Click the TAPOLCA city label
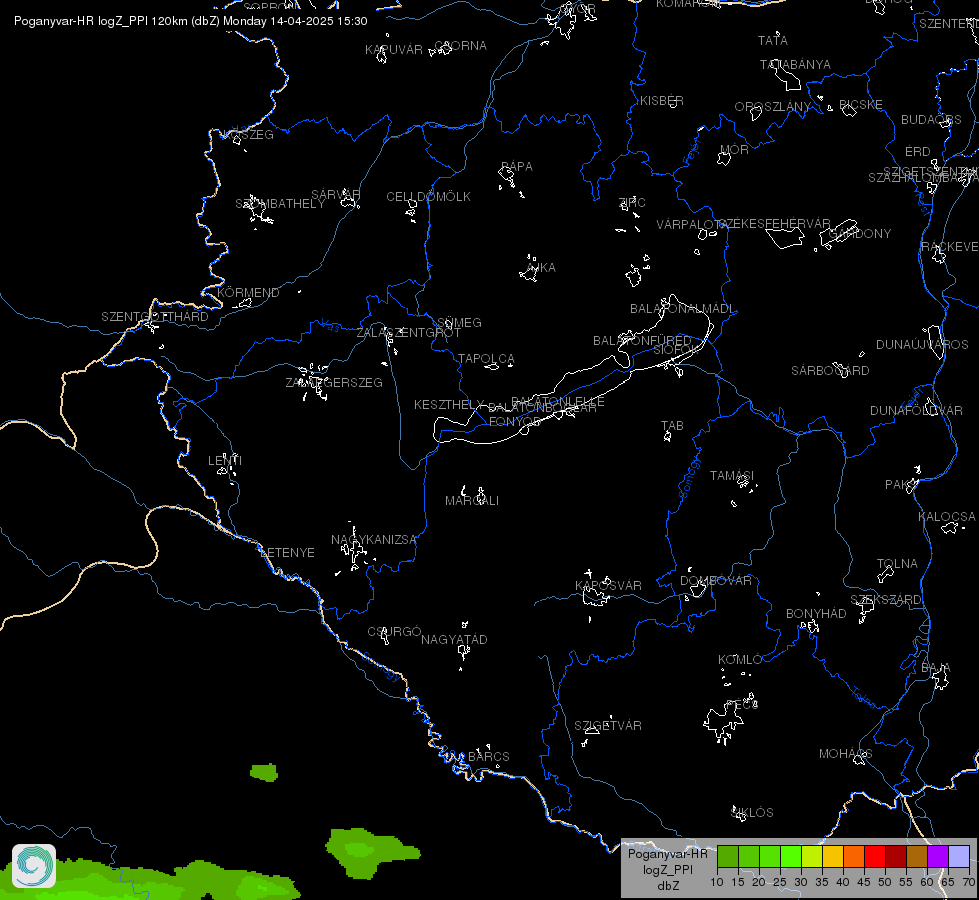The height and width of the screenshot is (900, 979). click(486, 359)
